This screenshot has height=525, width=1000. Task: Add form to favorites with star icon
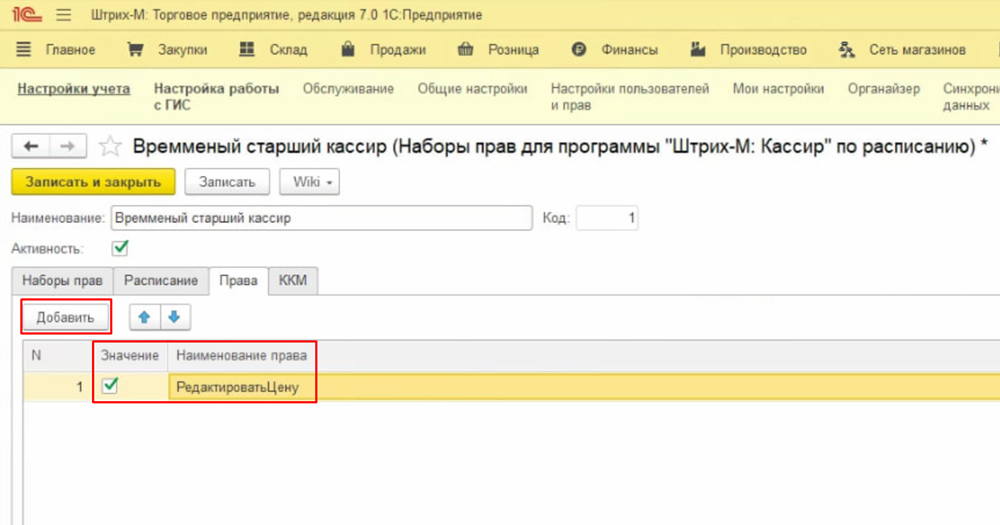(110, 148)
